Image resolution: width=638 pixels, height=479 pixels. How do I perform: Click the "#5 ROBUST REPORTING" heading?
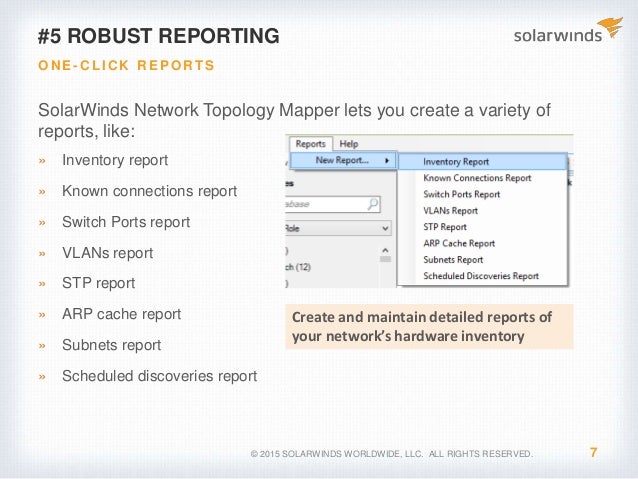point(159,36)
